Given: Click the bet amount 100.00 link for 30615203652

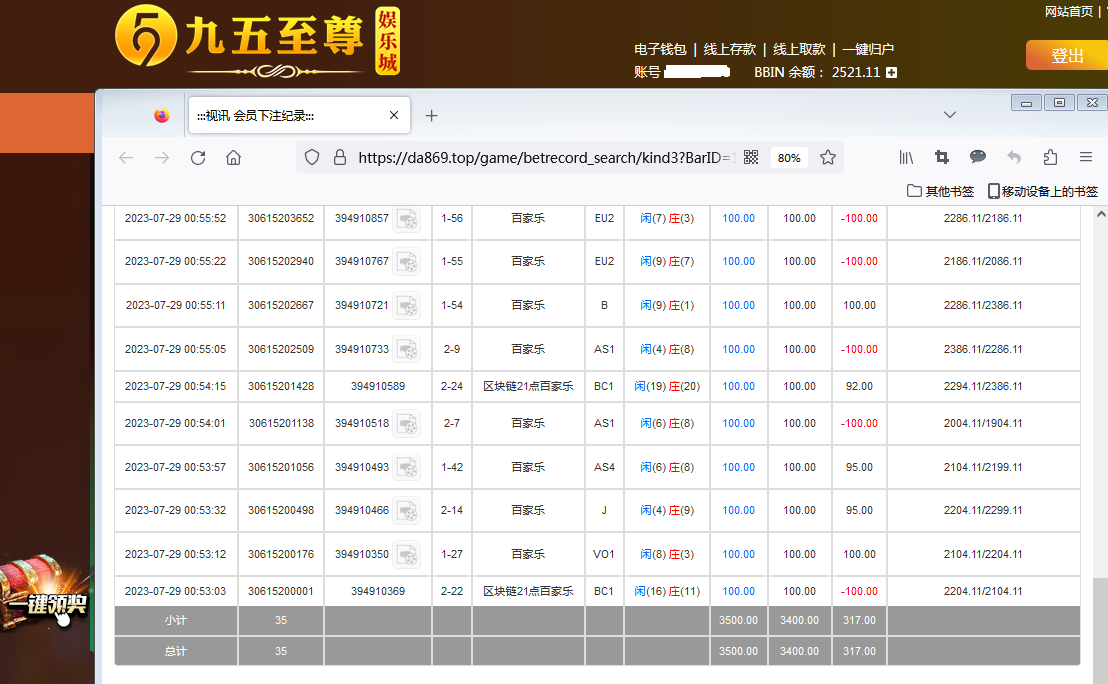Looking at the screenshot, I should (738, 218).
